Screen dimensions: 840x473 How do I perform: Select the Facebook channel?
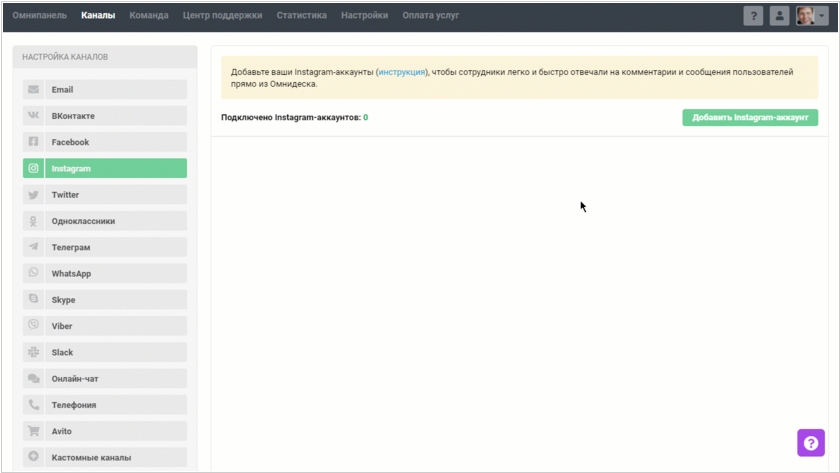pyautogui.click(x=105, y=142)
